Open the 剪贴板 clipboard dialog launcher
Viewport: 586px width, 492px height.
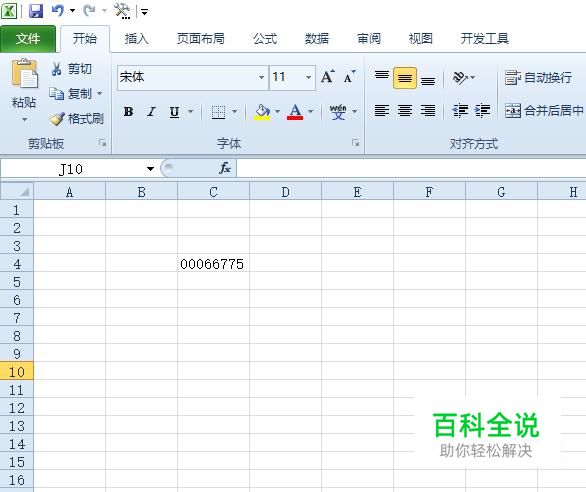(x=102, y=143)
